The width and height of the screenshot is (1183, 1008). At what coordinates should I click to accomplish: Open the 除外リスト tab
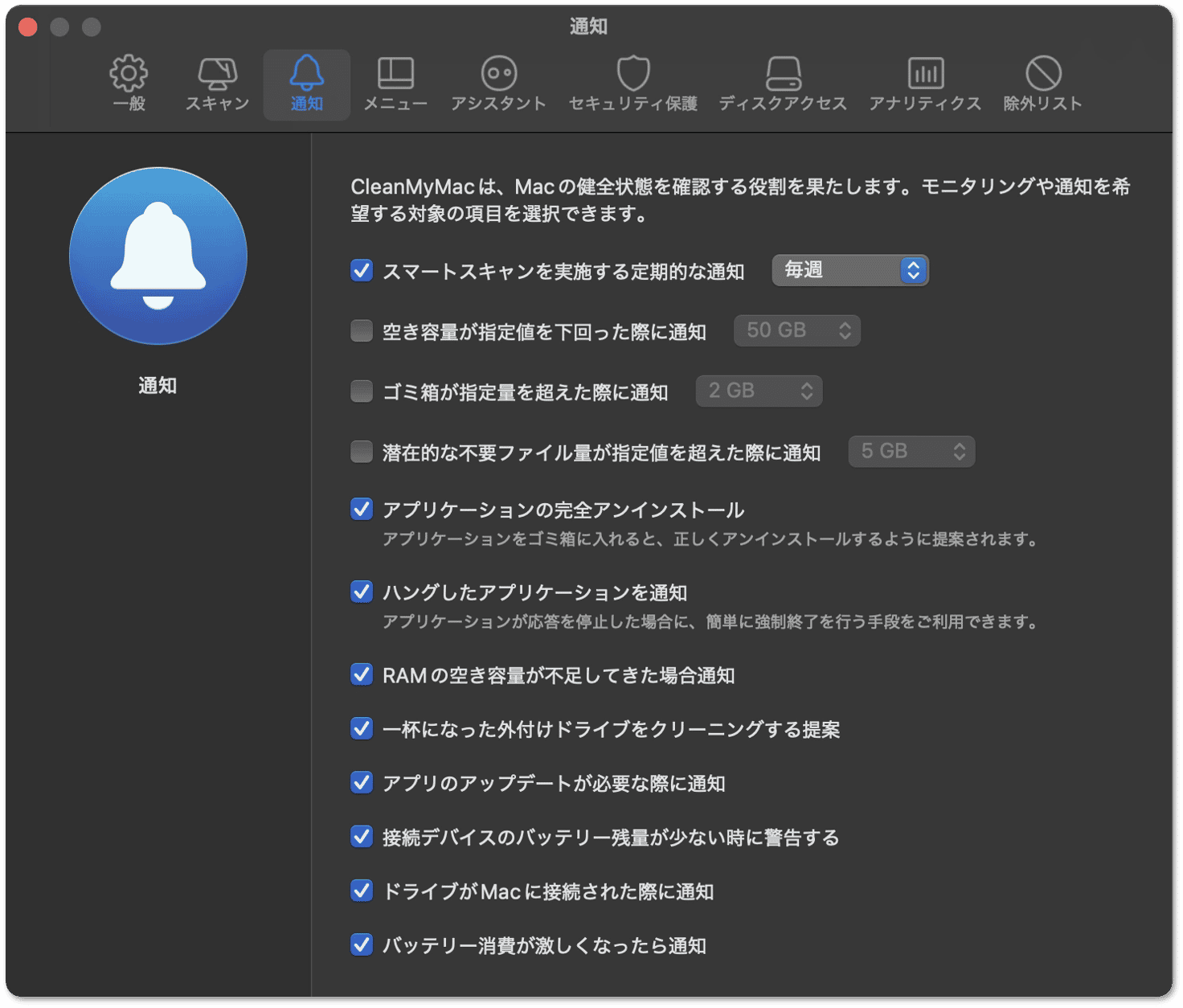coord(1043,84)
